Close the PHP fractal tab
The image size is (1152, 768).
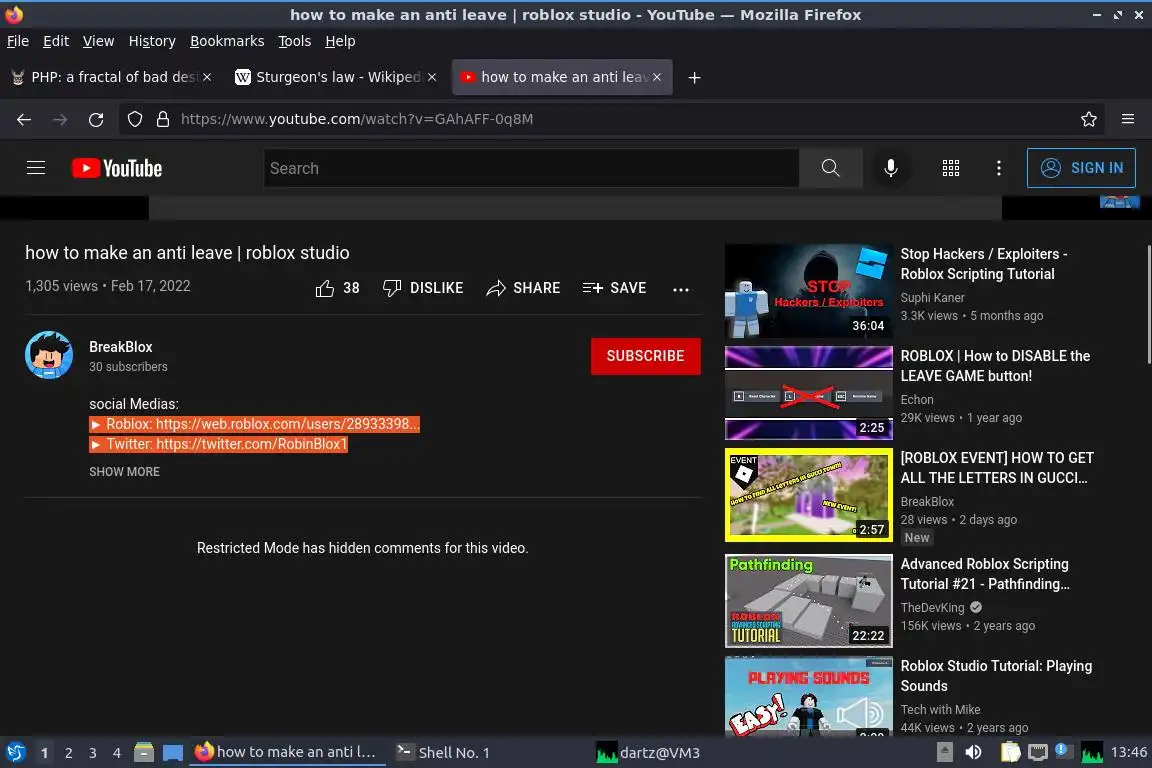pos(207,77)
